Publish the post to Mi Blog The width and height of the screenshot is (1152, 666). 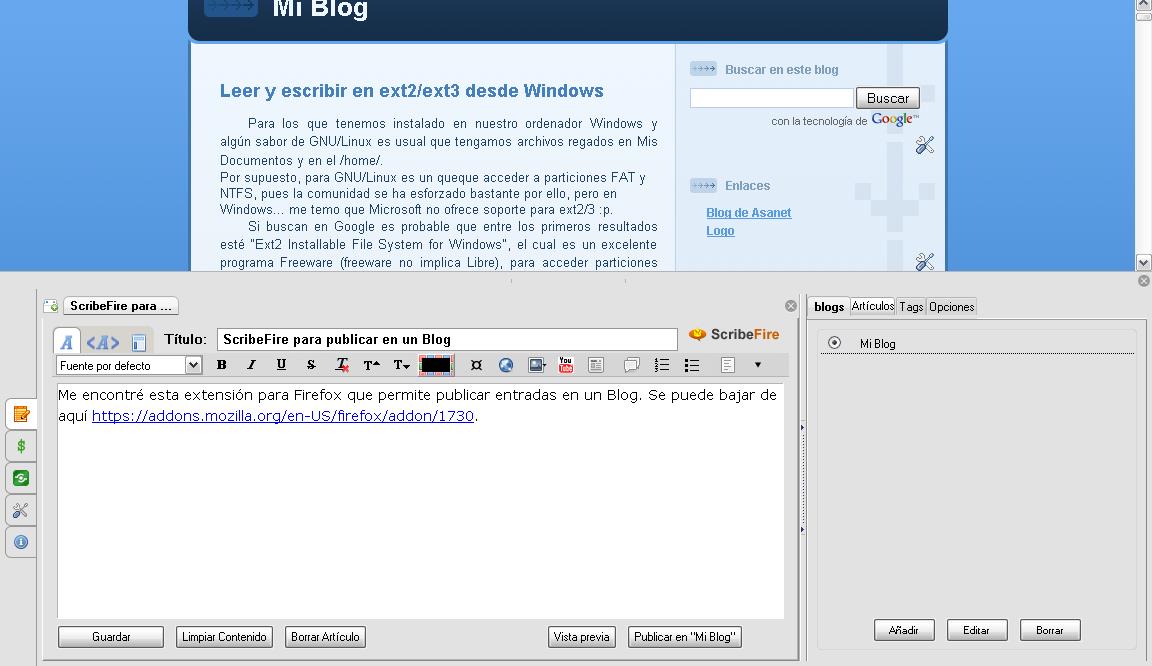pos(685,637)
